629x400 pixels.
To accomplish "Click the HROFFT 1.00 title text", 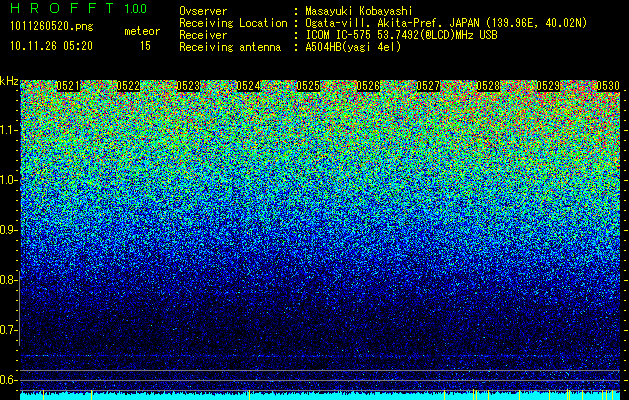I will (x=78, y=8).
